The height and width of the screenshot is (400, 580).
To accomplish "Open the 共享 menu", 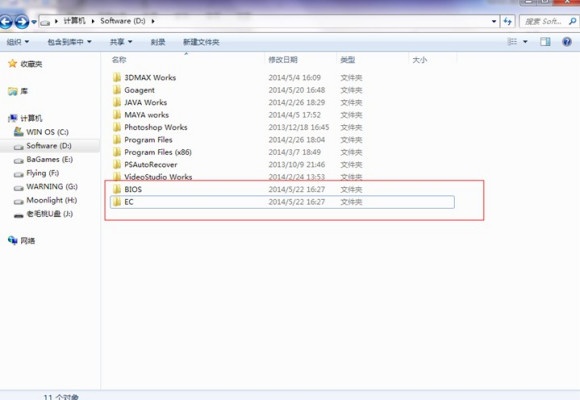I will click(121, 42).
